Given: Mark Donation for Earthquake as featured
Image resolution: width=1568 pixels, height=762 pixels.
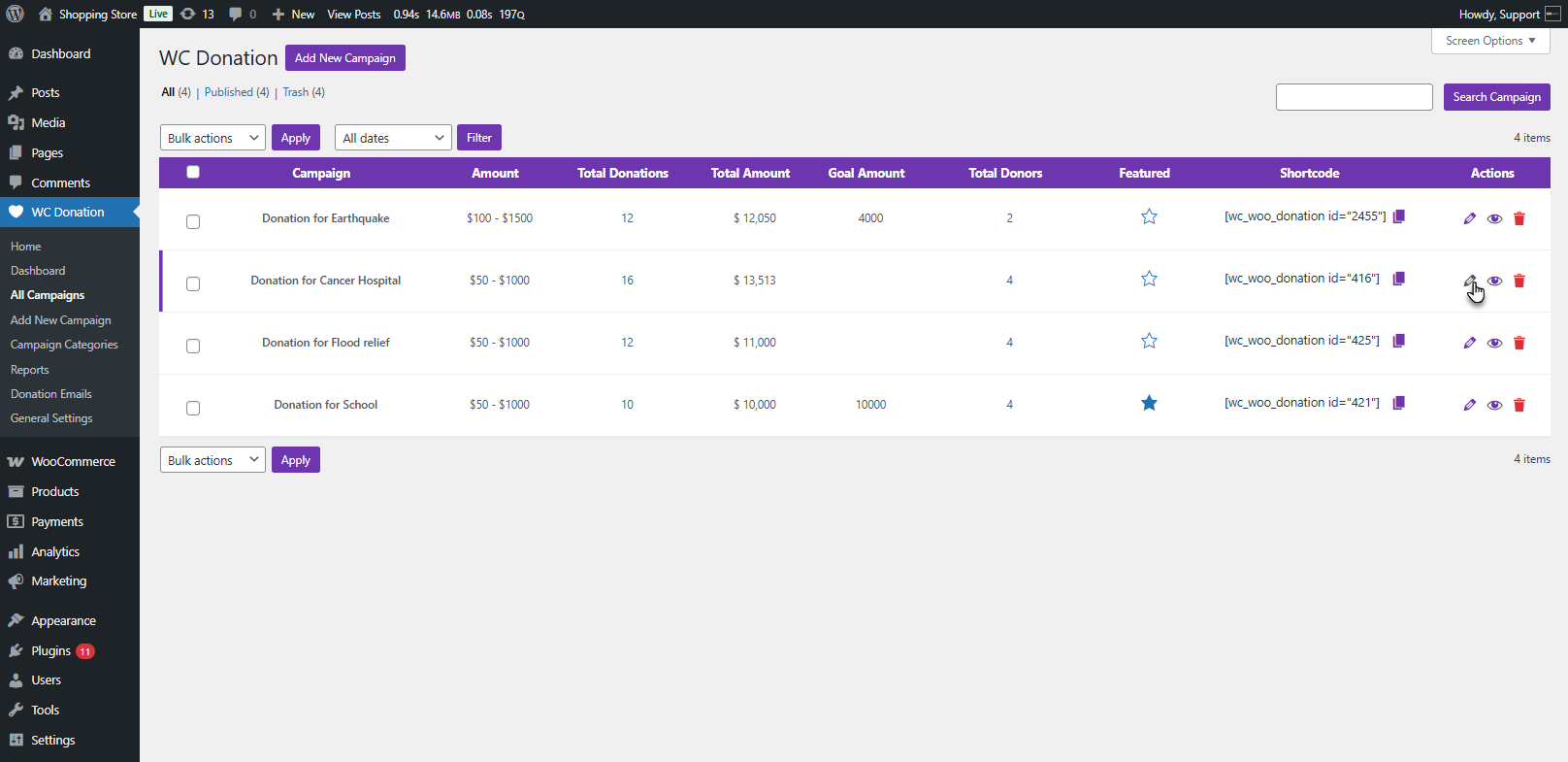Looking at the screenshot, I should pos(1149,216).
